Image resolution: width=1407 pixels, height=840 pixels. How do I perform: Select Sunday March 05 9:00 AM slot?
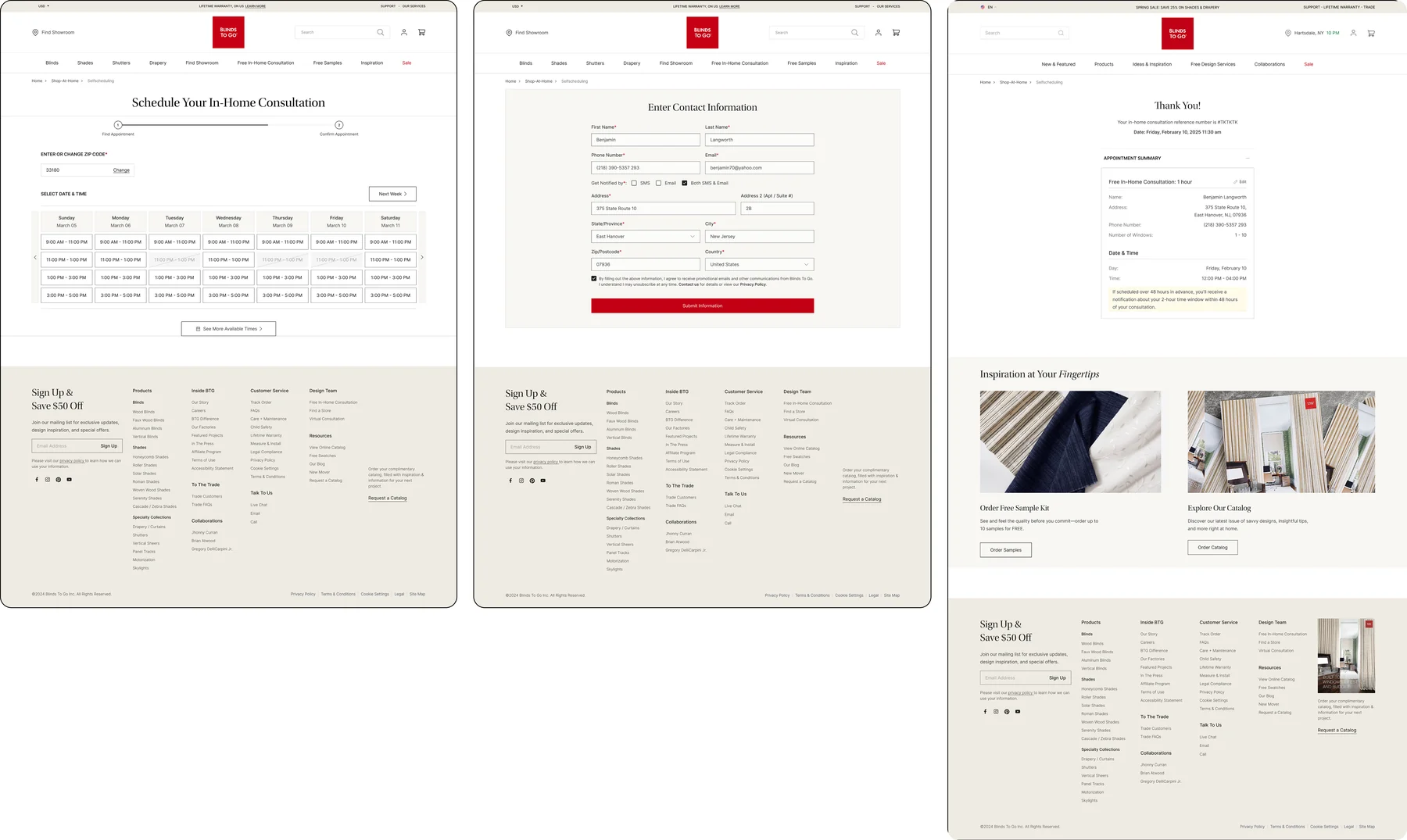click(x=66, y=242)
